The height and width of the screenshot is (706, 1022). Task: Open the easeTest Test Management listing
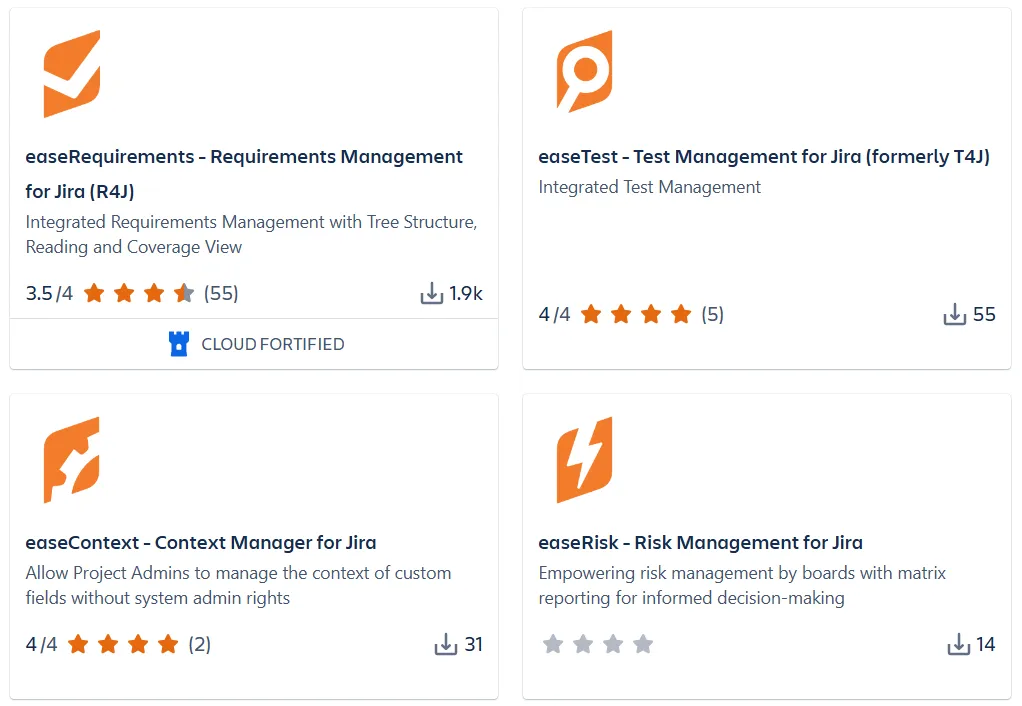(x=764, y=157)
